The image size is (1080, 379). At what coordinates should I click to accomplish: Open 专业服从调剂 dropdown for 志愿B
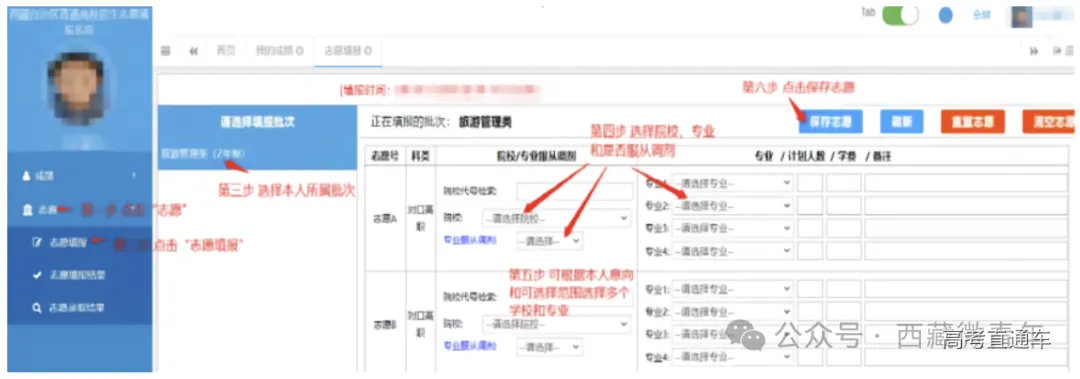click(x=549, y=347)
